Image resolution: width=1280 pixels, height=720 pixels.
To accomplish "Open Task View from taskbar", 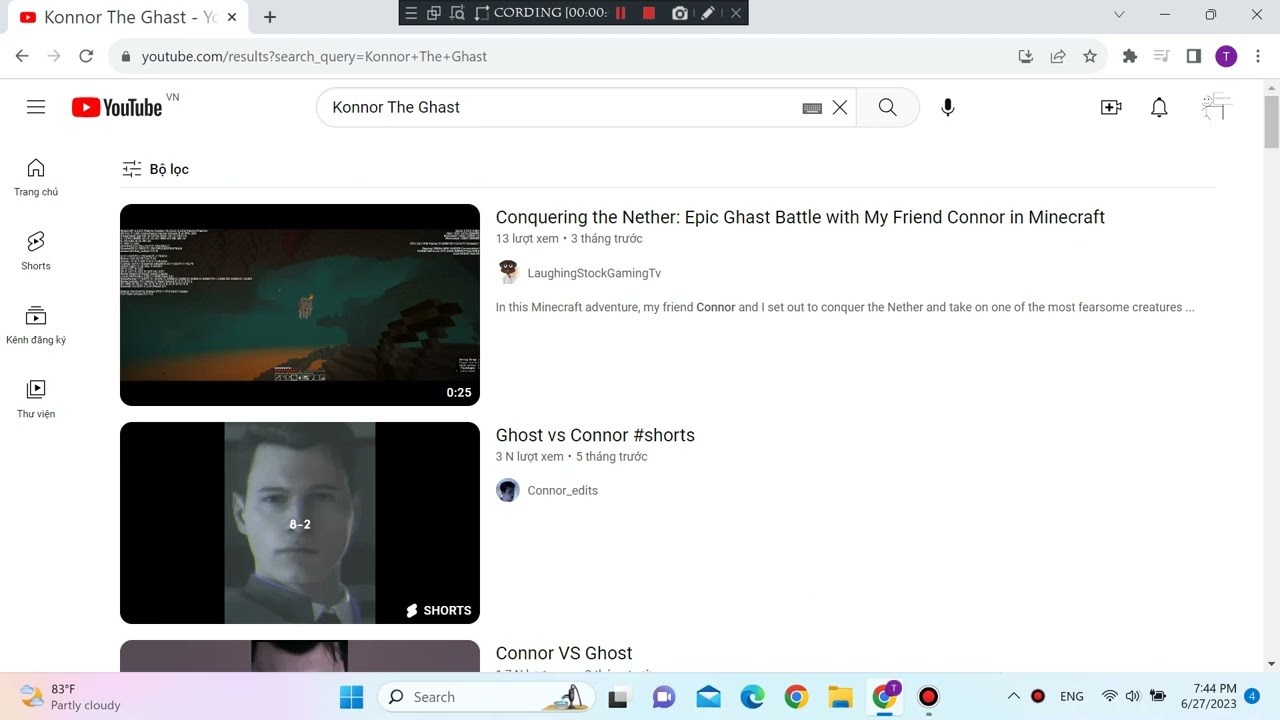I will (620, 697).
